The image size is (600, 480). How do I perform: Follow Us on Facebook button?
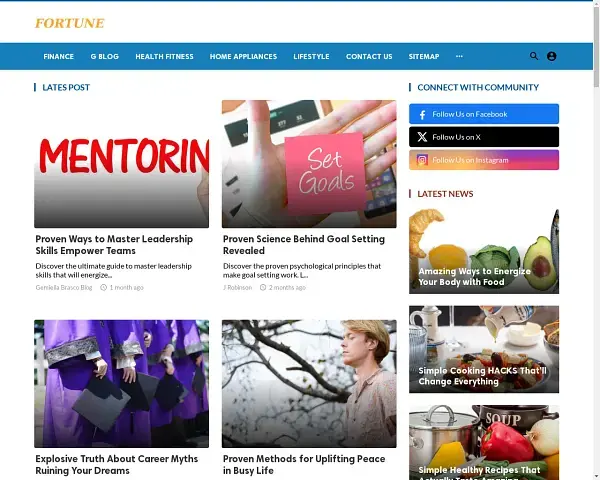pos(484,114)
